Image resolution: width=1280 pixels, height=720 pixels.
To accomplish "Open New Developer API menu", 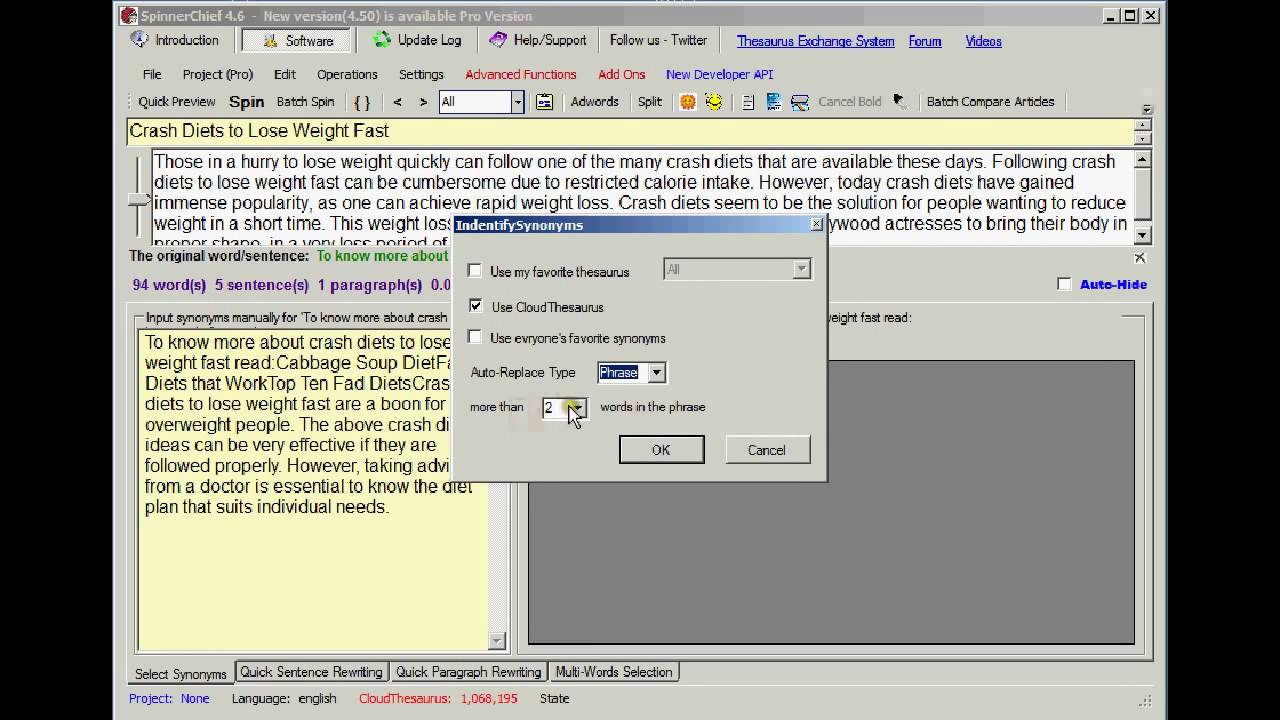I will [720, 74].
